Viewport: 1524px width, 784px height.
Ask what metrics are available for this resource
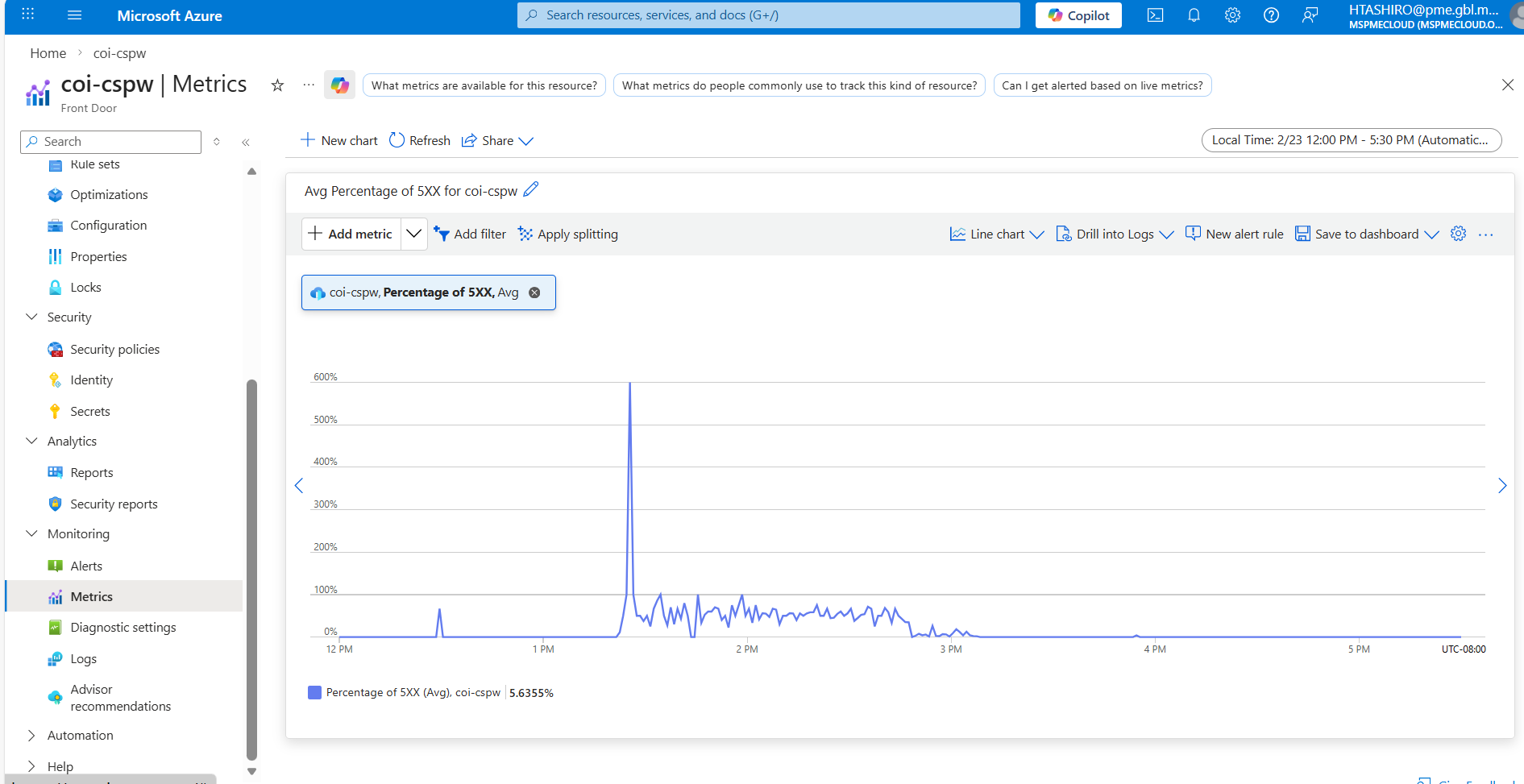484,85
